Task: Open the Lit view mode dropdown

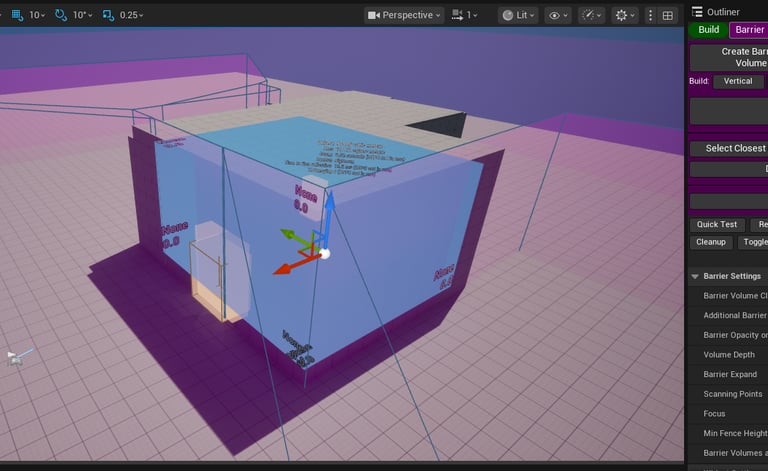Action: pyautogui.click(x=518, y=15)
